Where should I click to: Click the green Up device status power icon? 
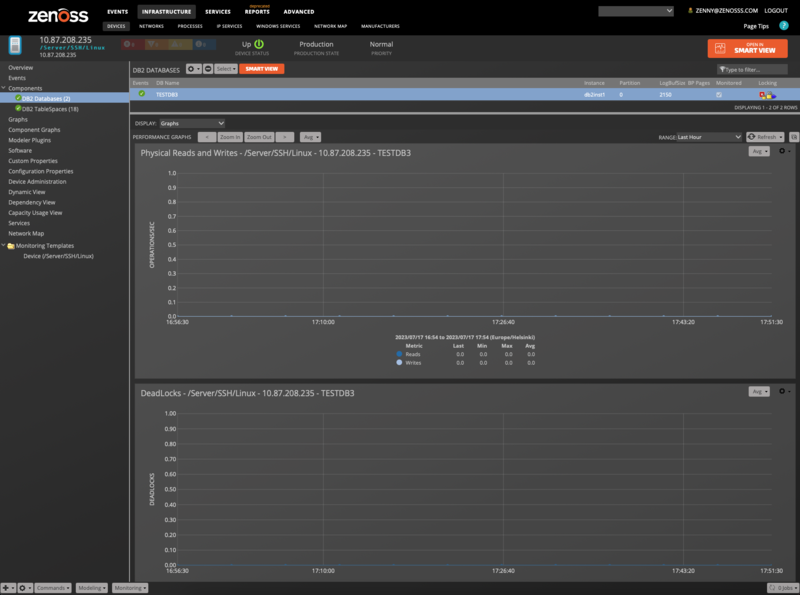click(x=259, y=44)
